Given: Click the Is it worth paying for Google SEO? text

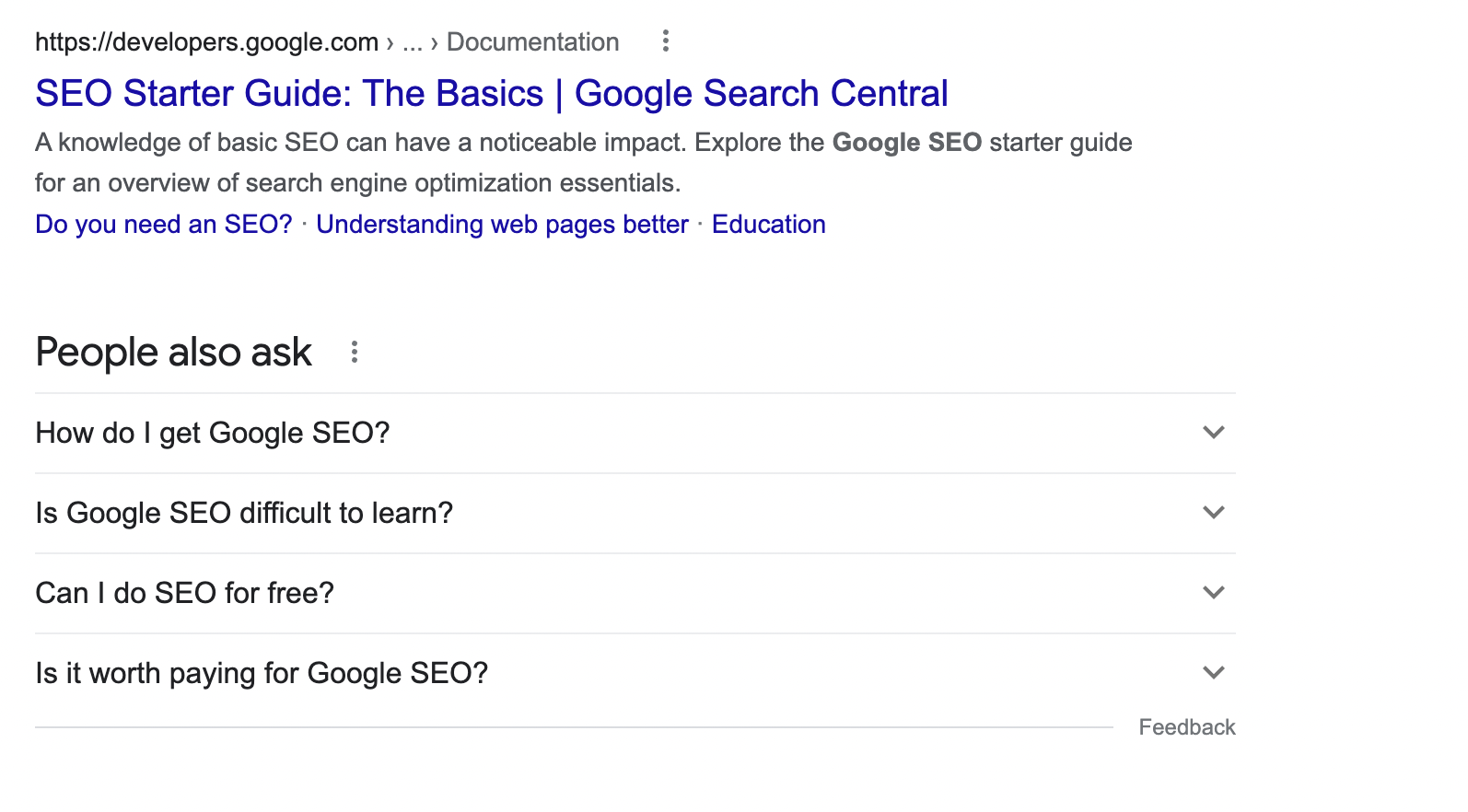Looking at the screenshot, I should tap(262, 673).
